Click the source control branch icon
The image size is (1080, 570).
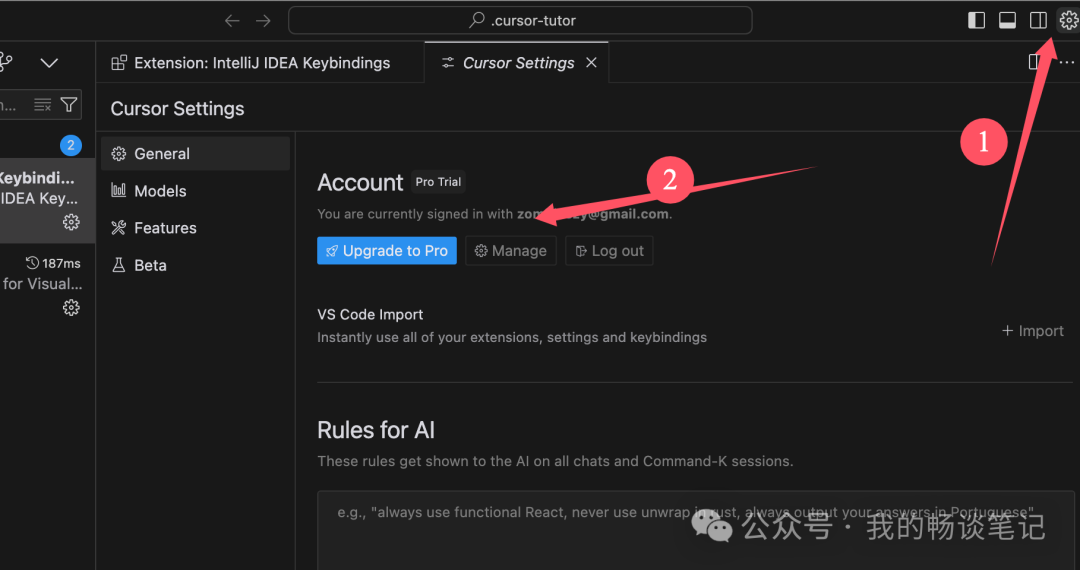6,63
